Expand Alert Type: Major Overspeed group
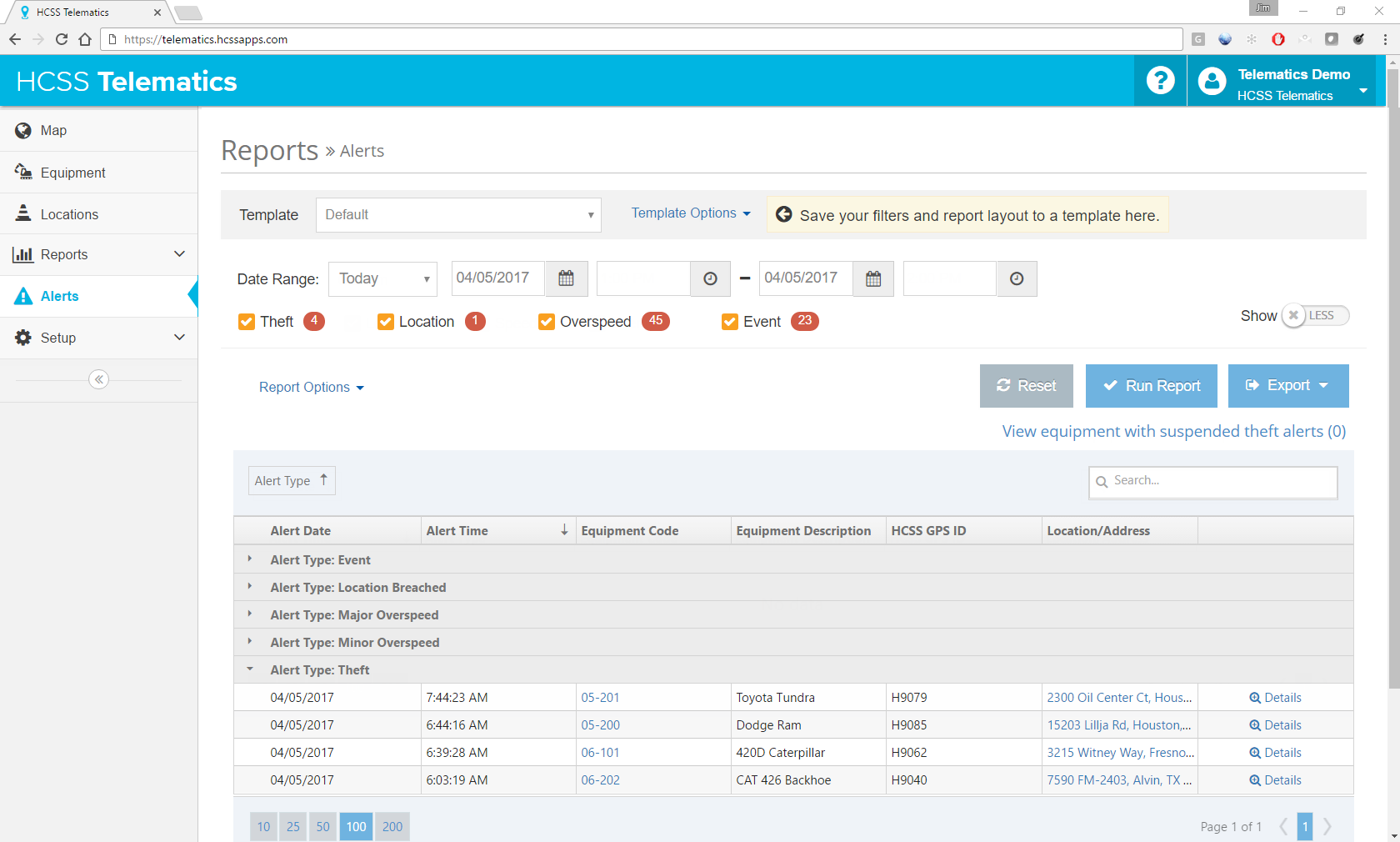This screenshot has height=842, width=1400. pyautogui.click(x=249, y=614)
